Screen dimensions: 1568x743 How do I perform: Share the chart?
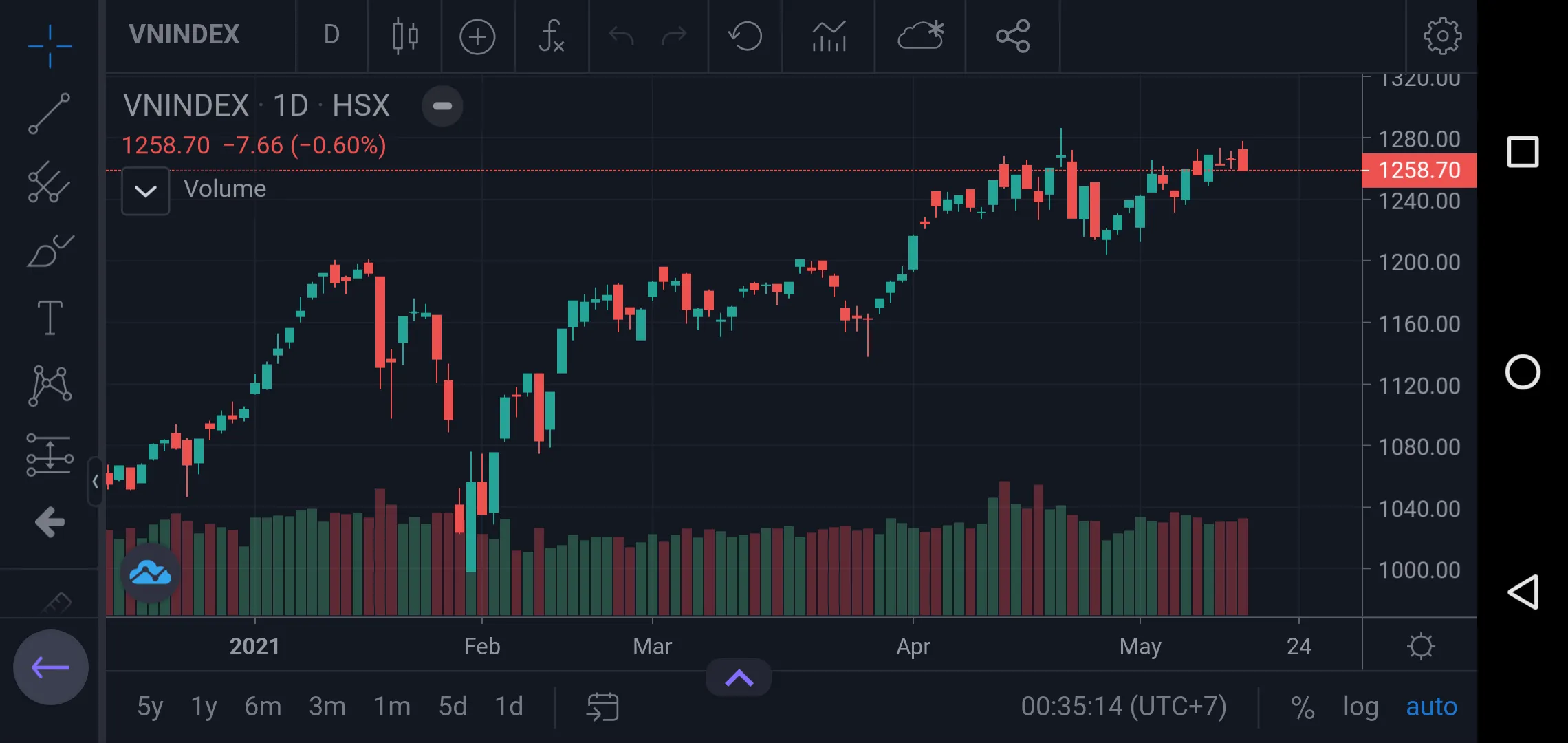[1013, 36]
